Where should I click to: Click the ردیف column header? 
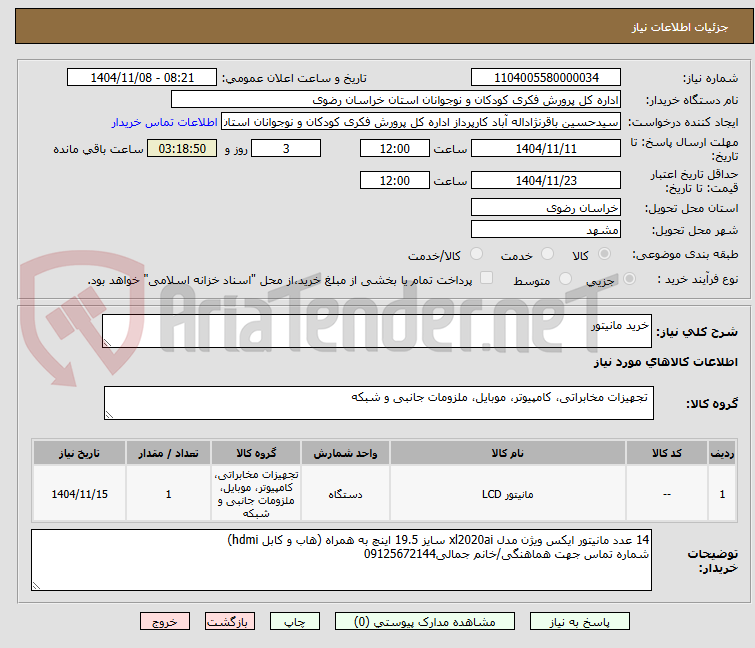[722, 453]
